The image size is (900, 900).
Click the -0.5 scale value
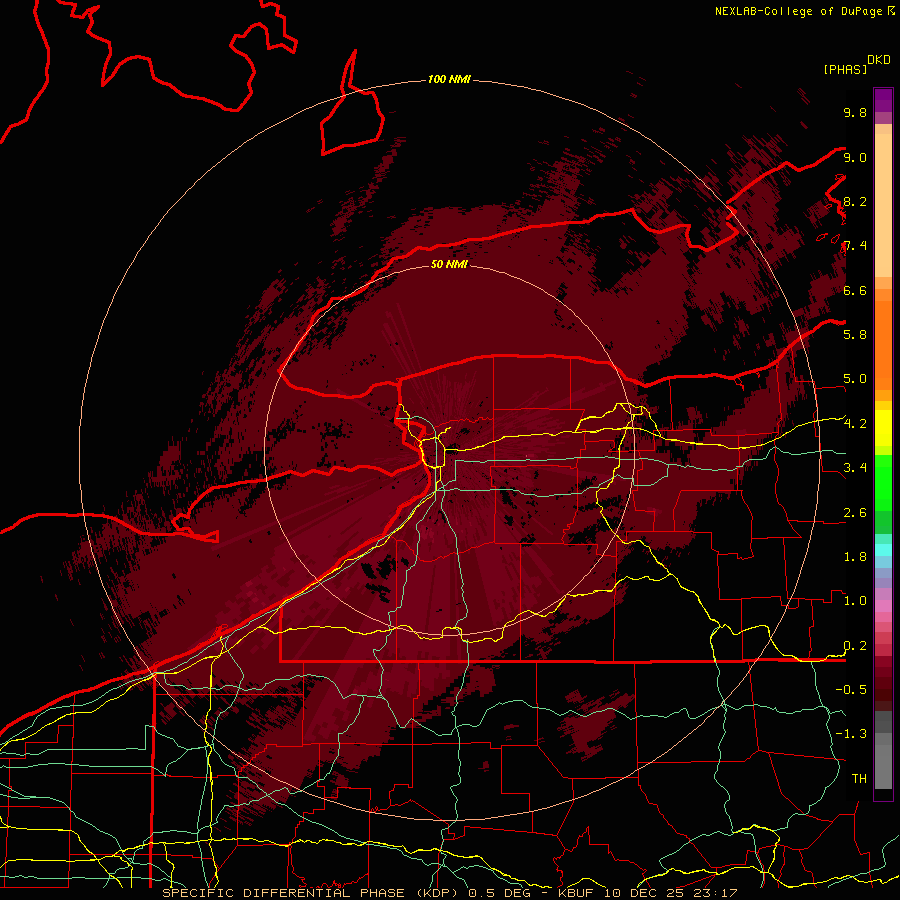tap(851, 689)
